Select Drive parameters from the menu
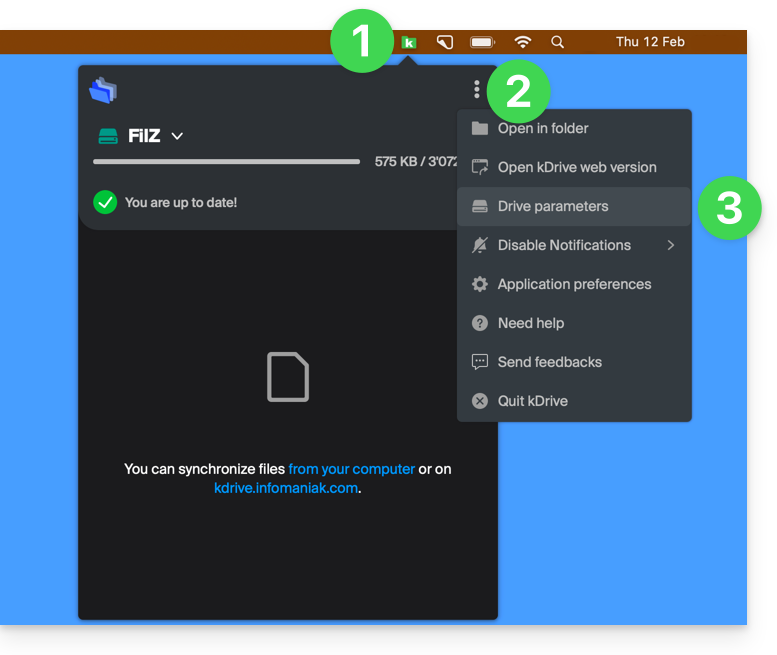The width and height of the screenshot is (777, 655). [x=553, y=206]
